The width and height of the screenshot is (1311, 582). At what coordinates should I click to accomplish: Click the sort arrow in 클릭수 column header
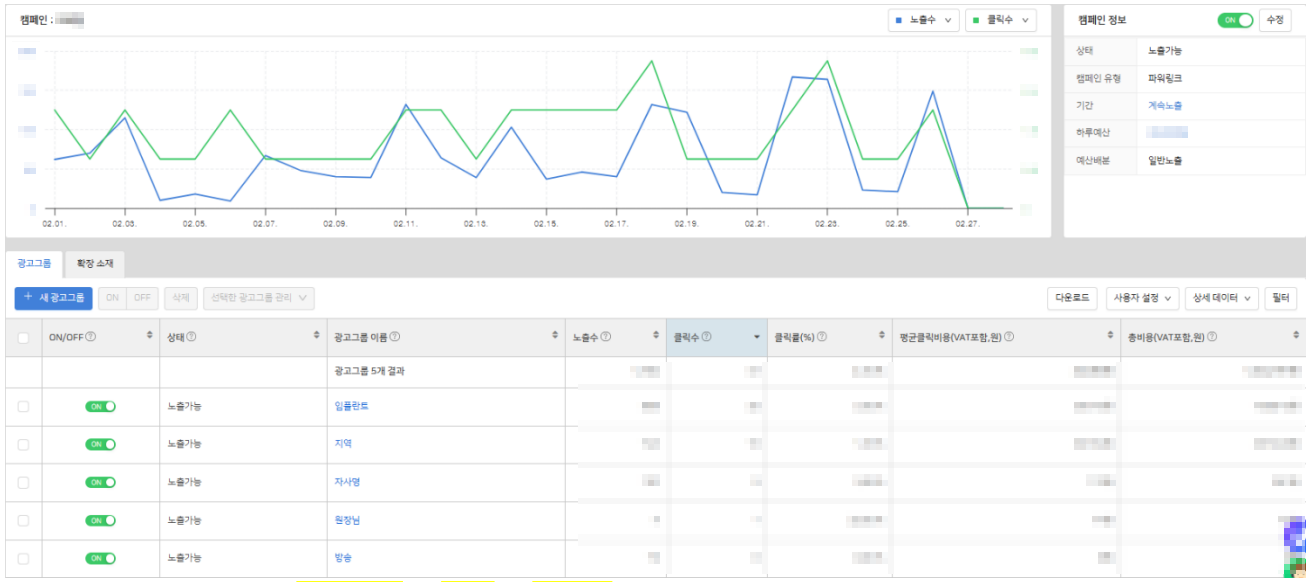point(756,337)
